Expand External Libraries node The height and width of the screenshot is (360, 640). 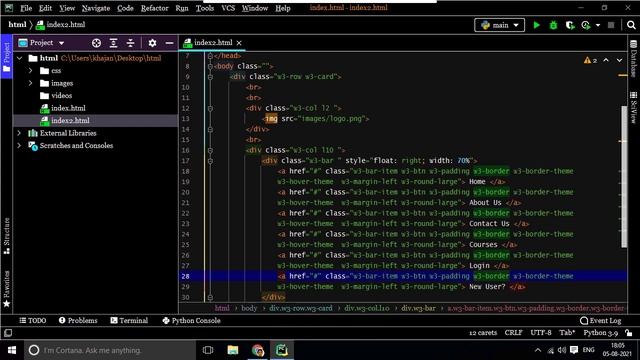pos(19,133)
